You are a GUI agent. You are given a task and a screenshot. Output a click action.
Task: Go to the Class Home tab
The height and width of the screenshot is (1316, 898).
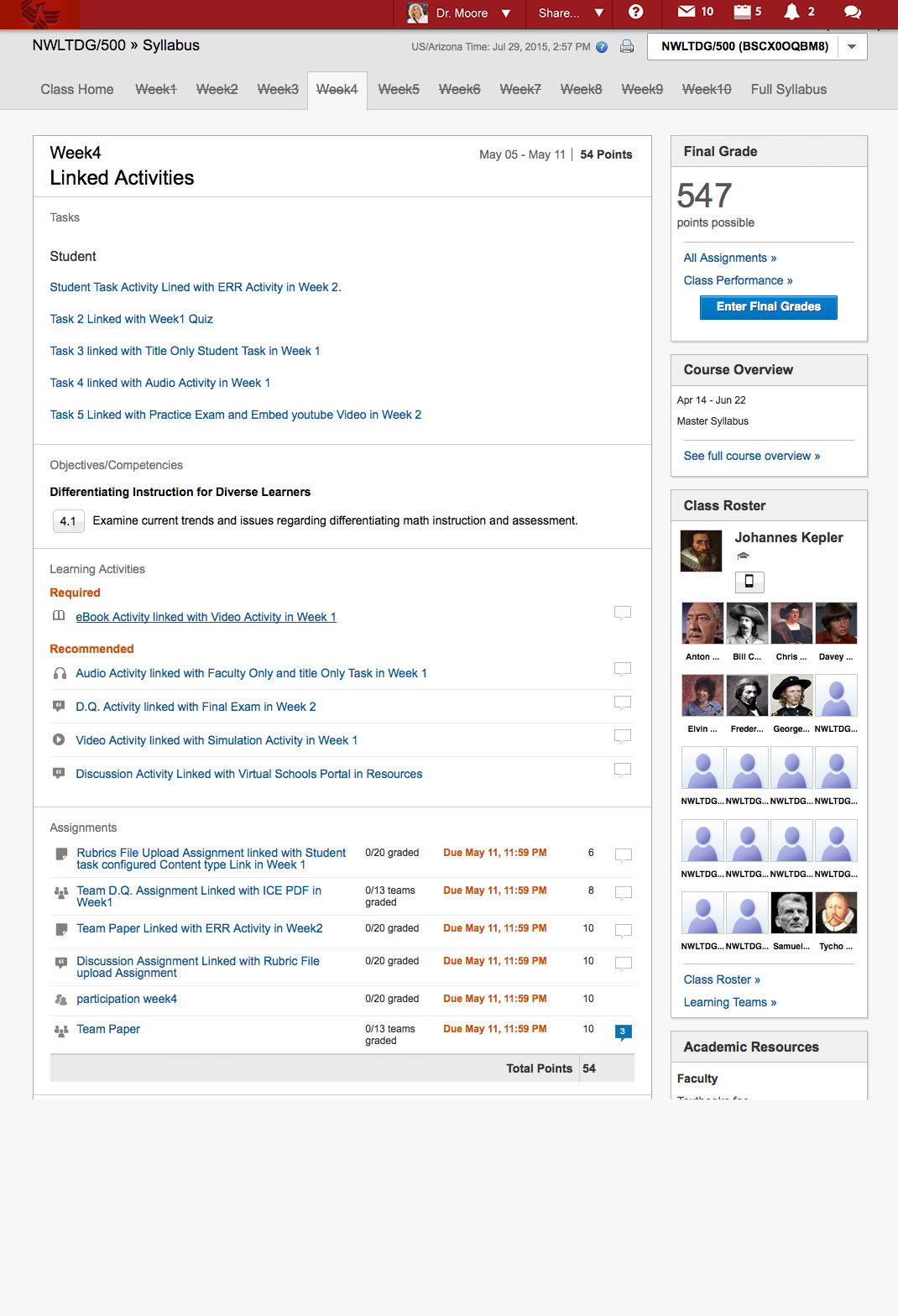[x=77, y=89]
